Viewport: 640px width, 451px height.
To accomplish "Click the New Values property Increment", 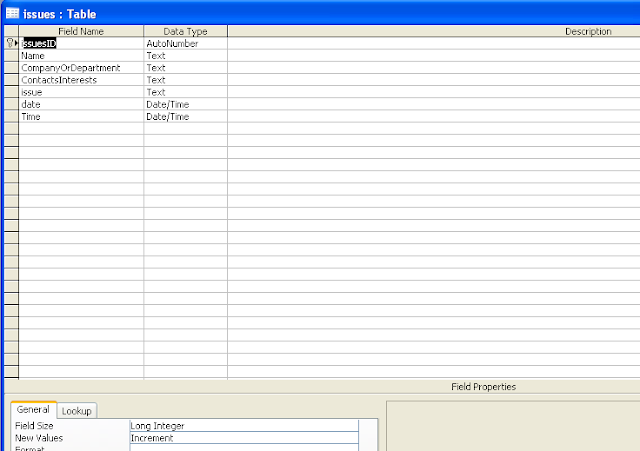I will [244, 438].
